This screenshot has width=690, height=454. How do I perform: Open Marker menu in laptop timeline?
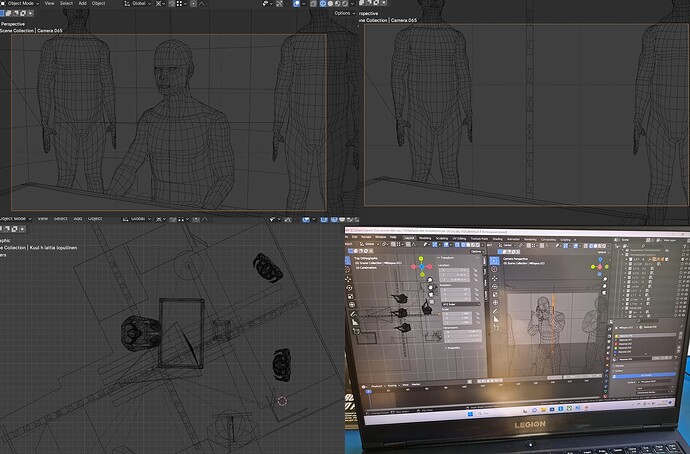[416, 384]
